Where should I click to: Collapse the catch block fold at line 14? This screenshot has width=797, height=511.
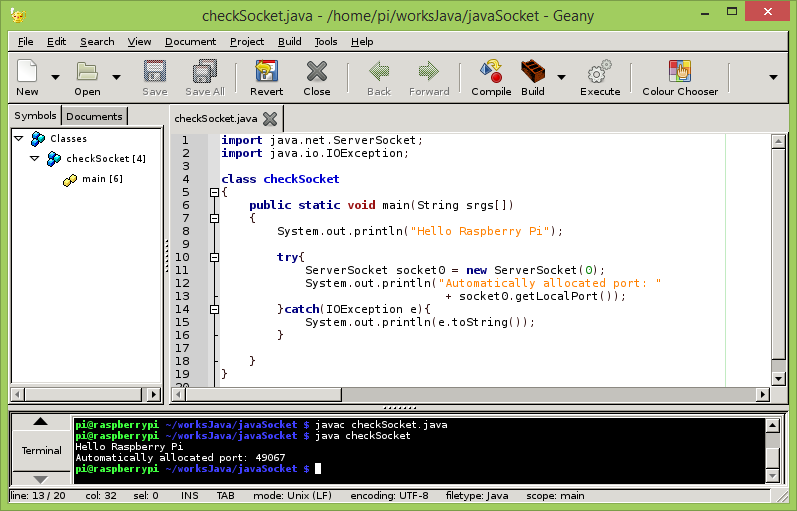coord(214,309)
